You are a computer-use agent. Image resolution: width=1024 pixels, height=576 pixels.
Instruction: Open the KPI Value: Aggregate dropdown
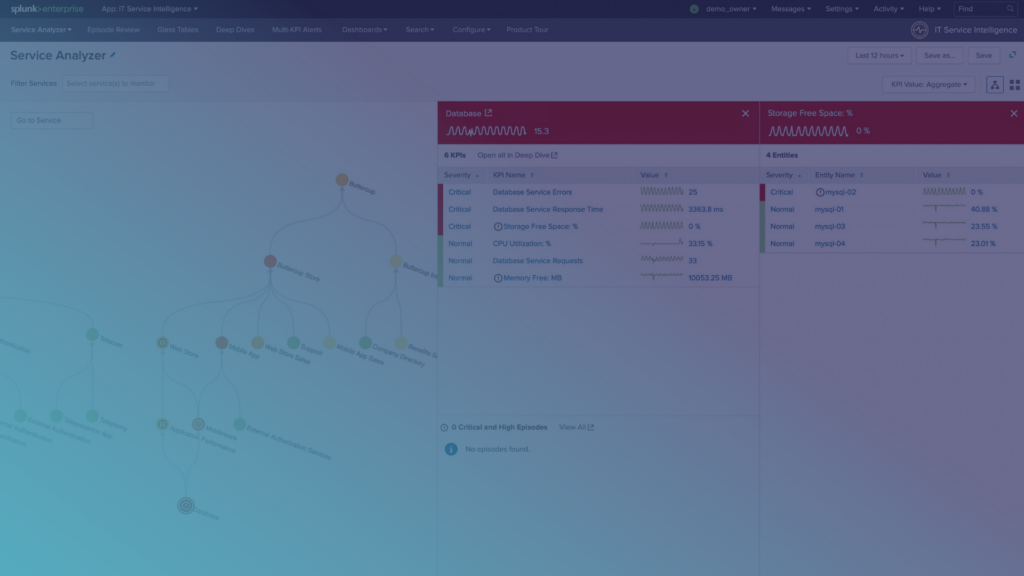pyautogui.click(x=929, y=84)
